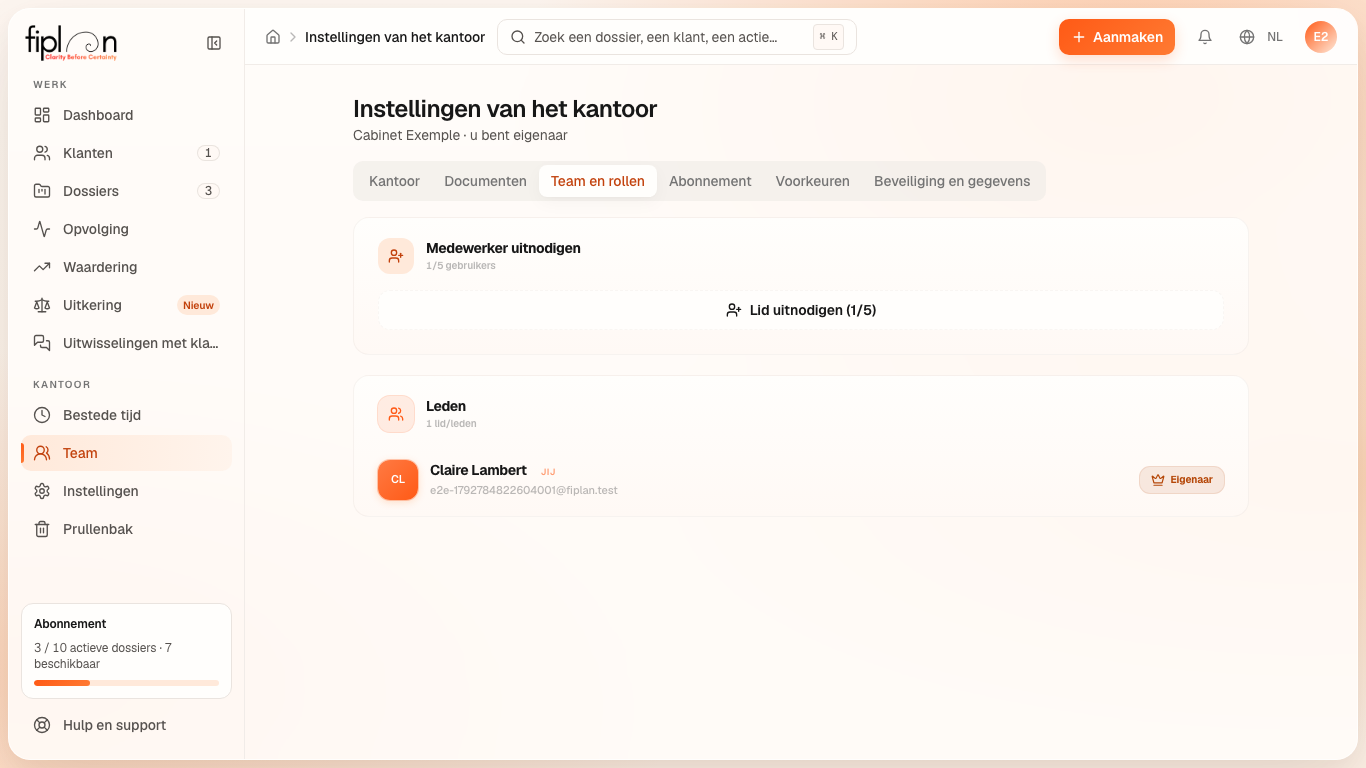Viewport: 1366px width, 768px height.
Task: Open Hulp en support
Action: click(x=126, y=725)
